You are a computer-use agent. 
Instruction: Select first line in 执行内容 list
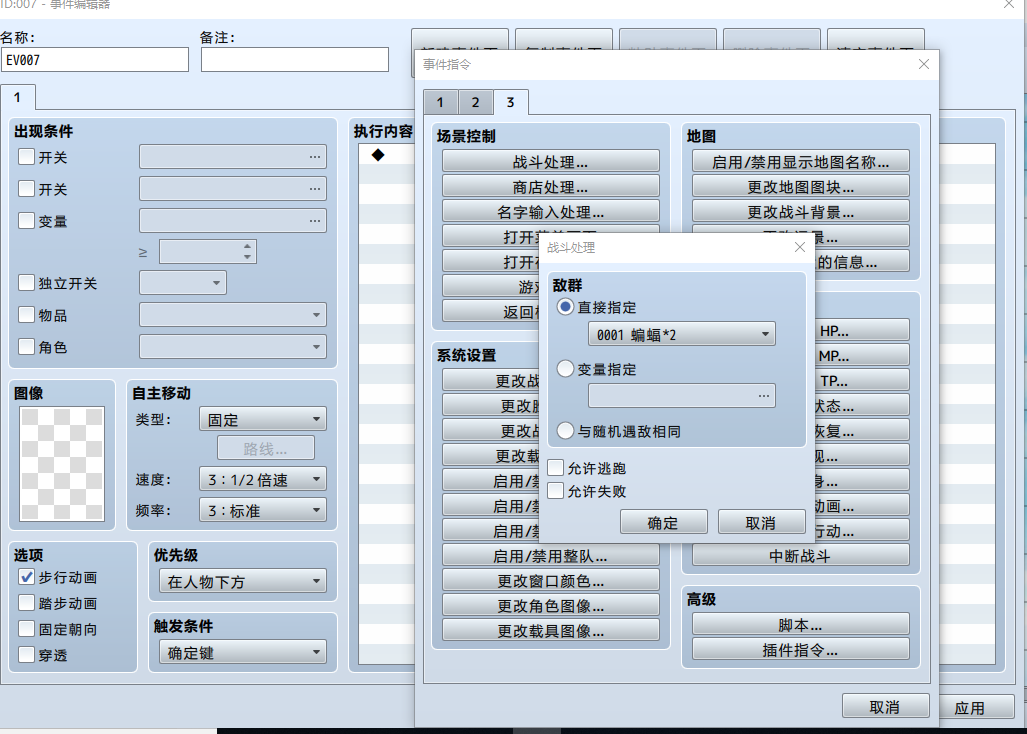click(388, 155)
